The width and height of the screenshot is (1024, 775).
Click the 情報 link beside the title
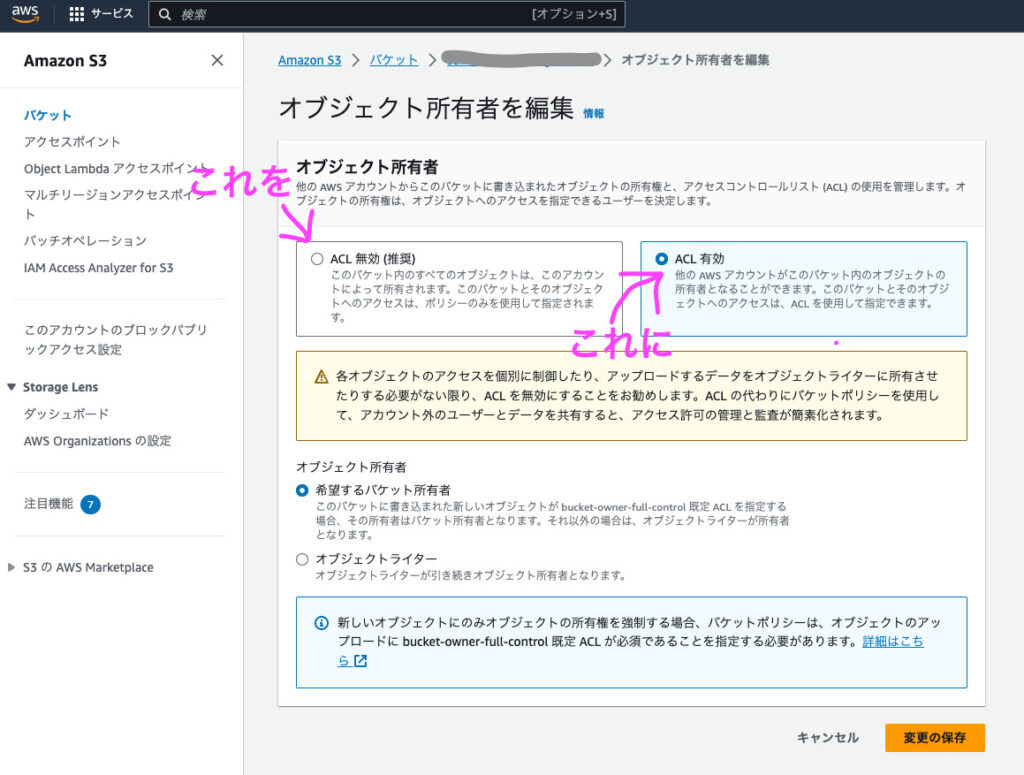(594, 114)
